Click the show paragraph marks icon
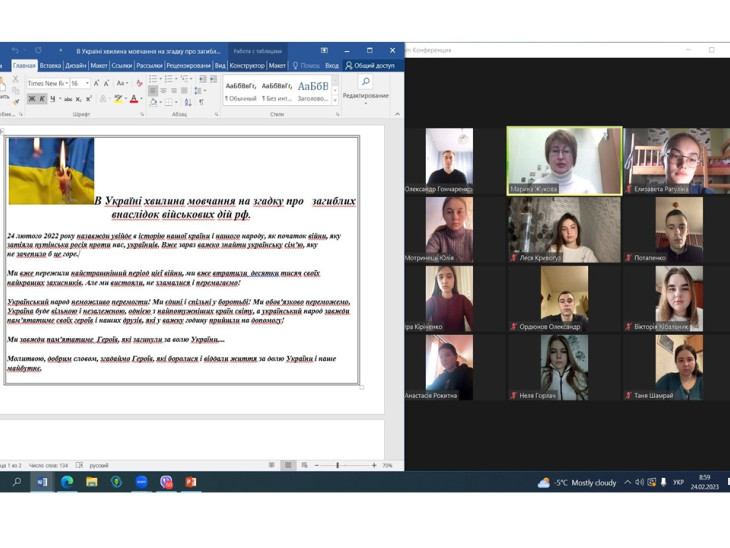This screenshot has width=730, height=548. click(x=201, y=102)
